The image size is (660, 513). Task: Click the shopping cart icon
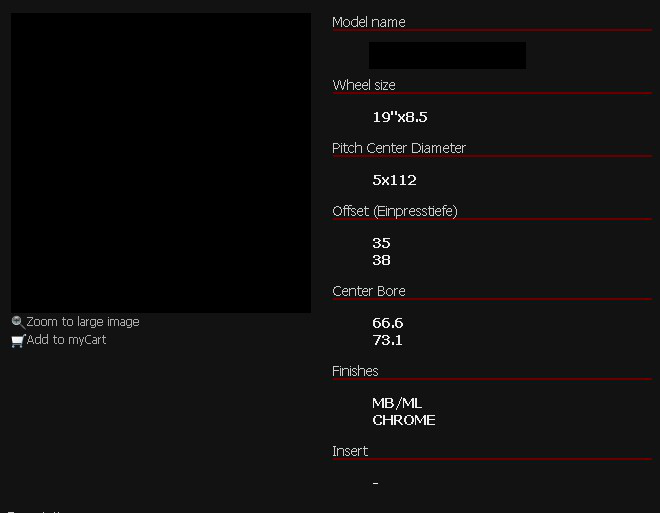pos(17,340)
